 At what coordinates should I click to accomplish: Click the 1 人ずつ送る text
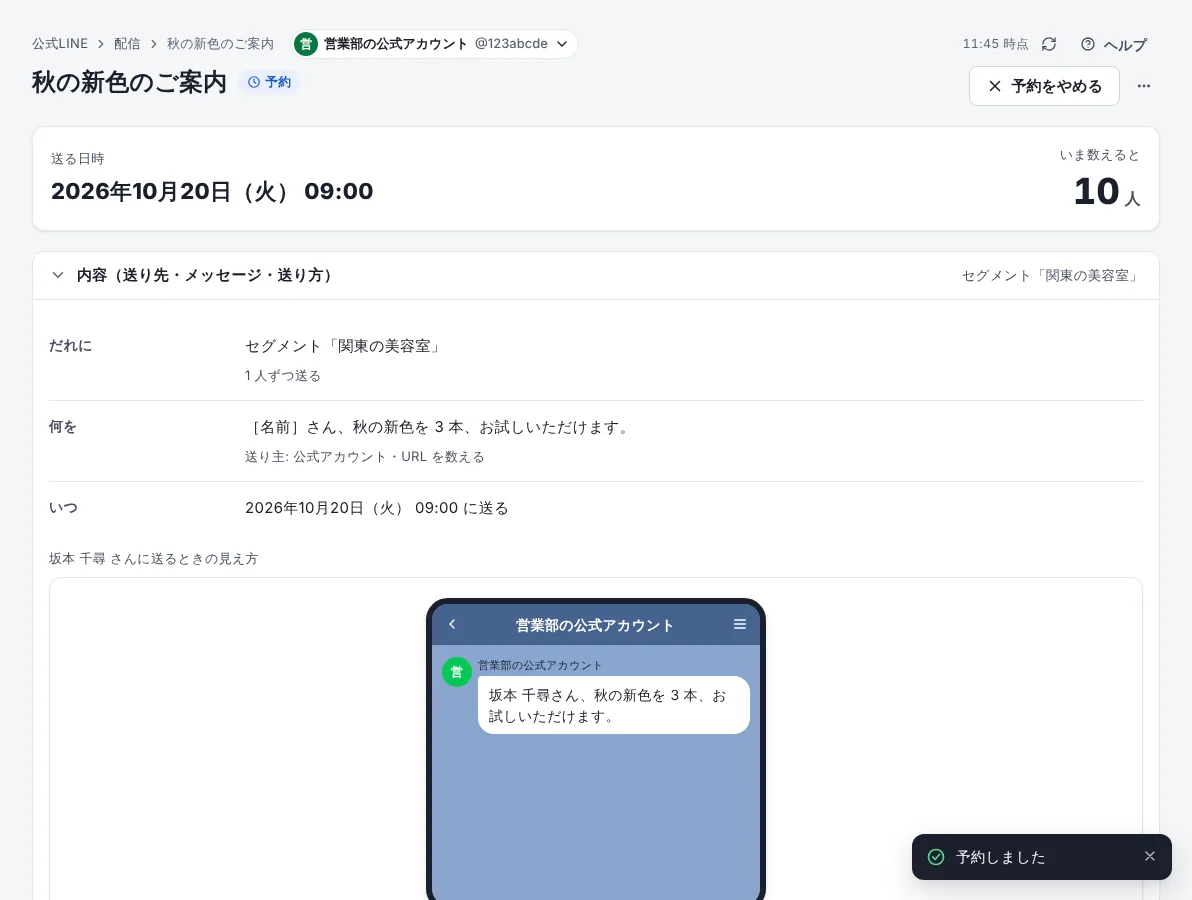[283, 376]
